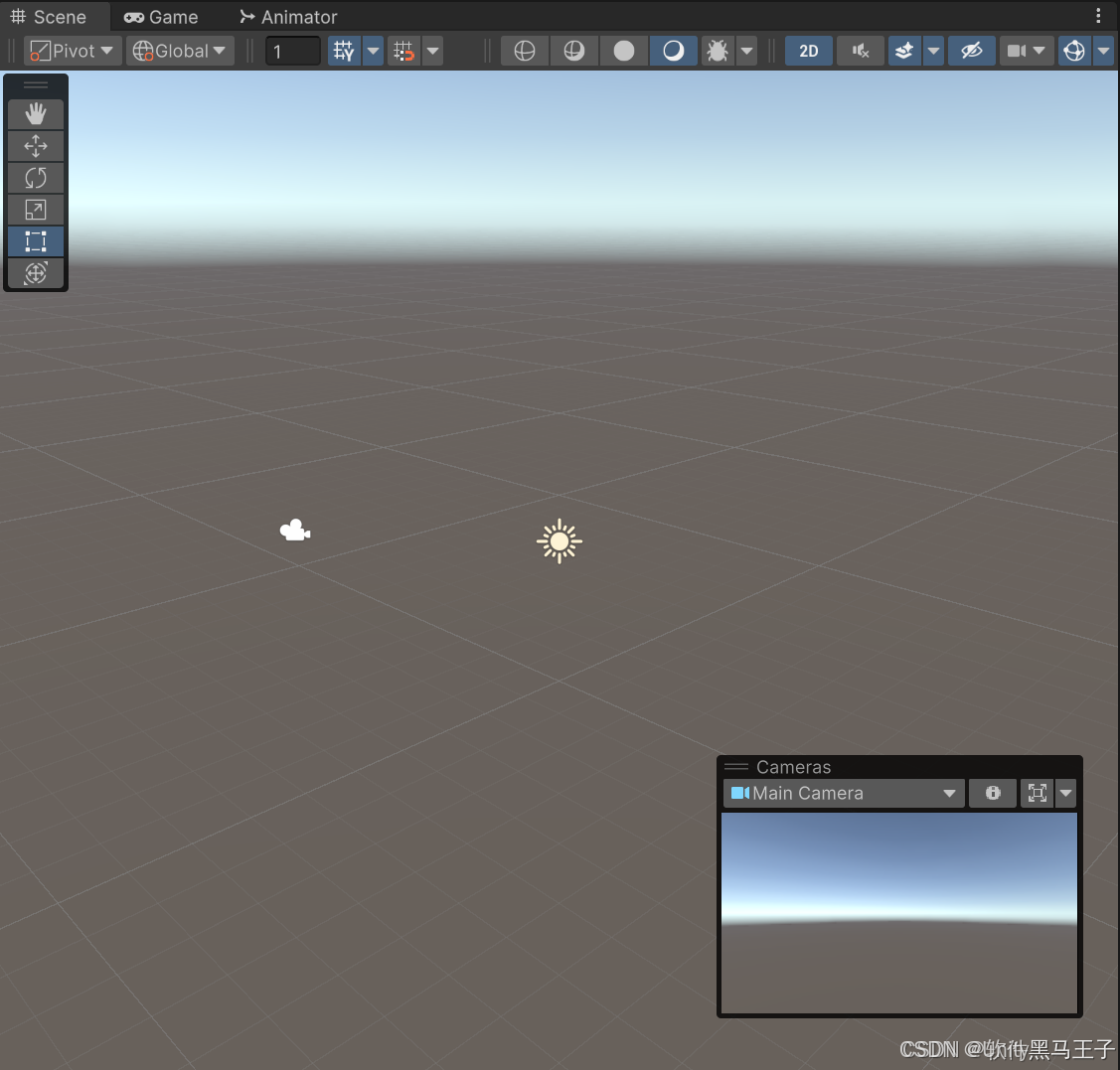
Task: Select the Hand view tool
Action: 36,114
